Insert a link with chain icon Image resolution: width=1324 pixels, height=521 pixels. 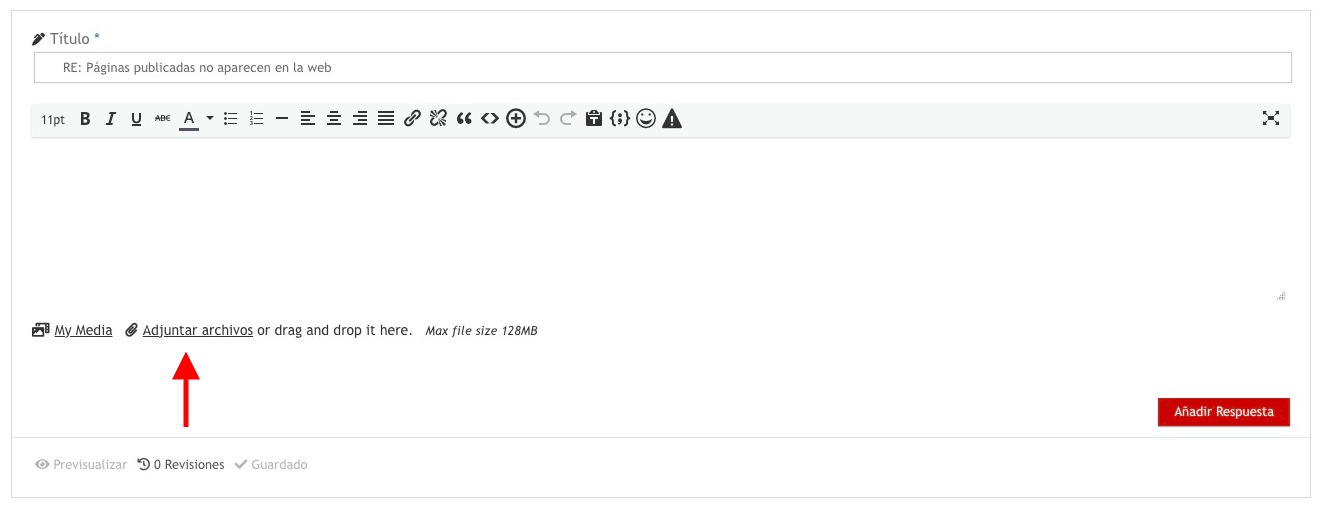tap(412, 119)
